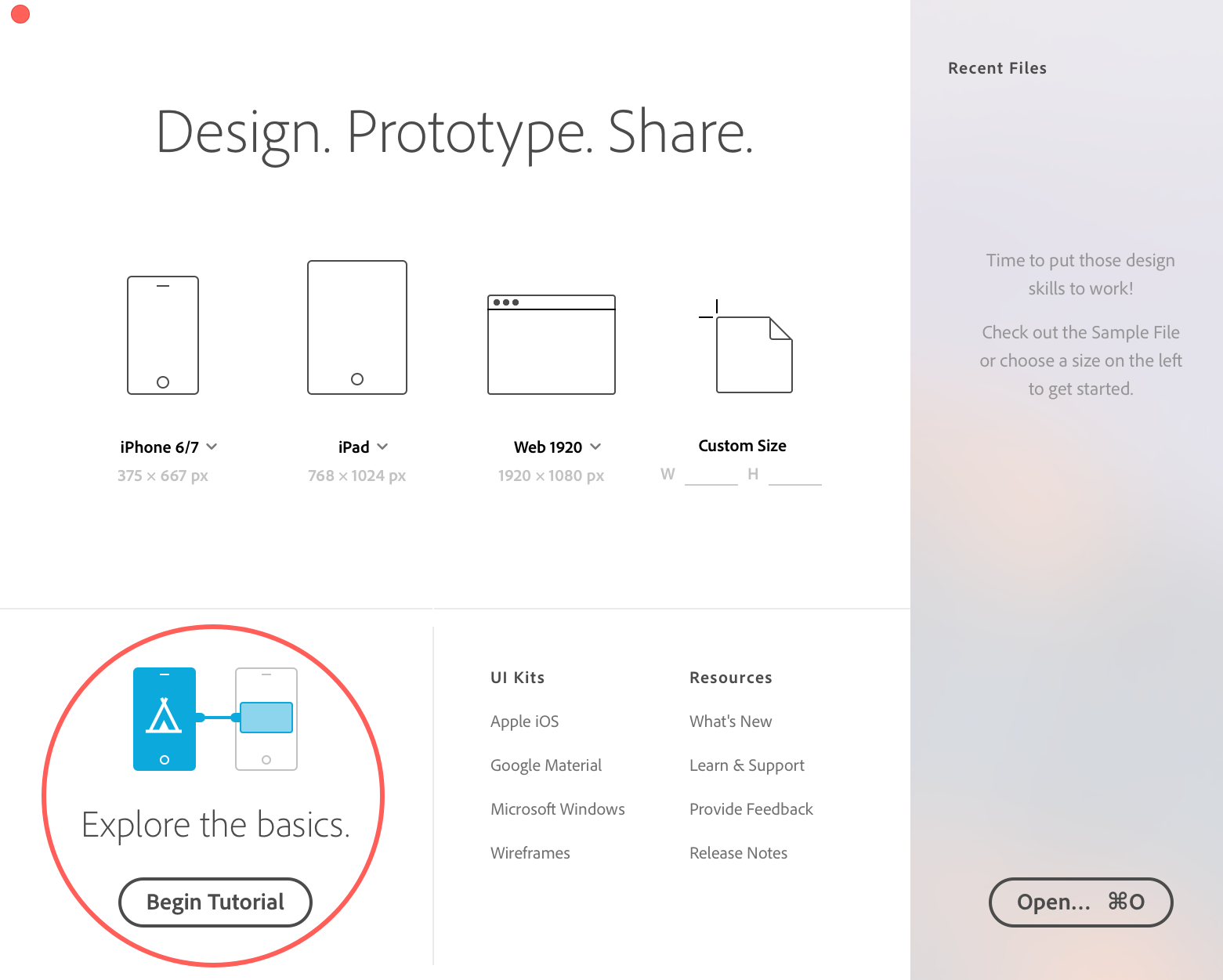This screenshot has height=980, width=1223.
Task: Open the Microsoft Windows UI kit
Action: pyautogui.click(x=557, y=809)
